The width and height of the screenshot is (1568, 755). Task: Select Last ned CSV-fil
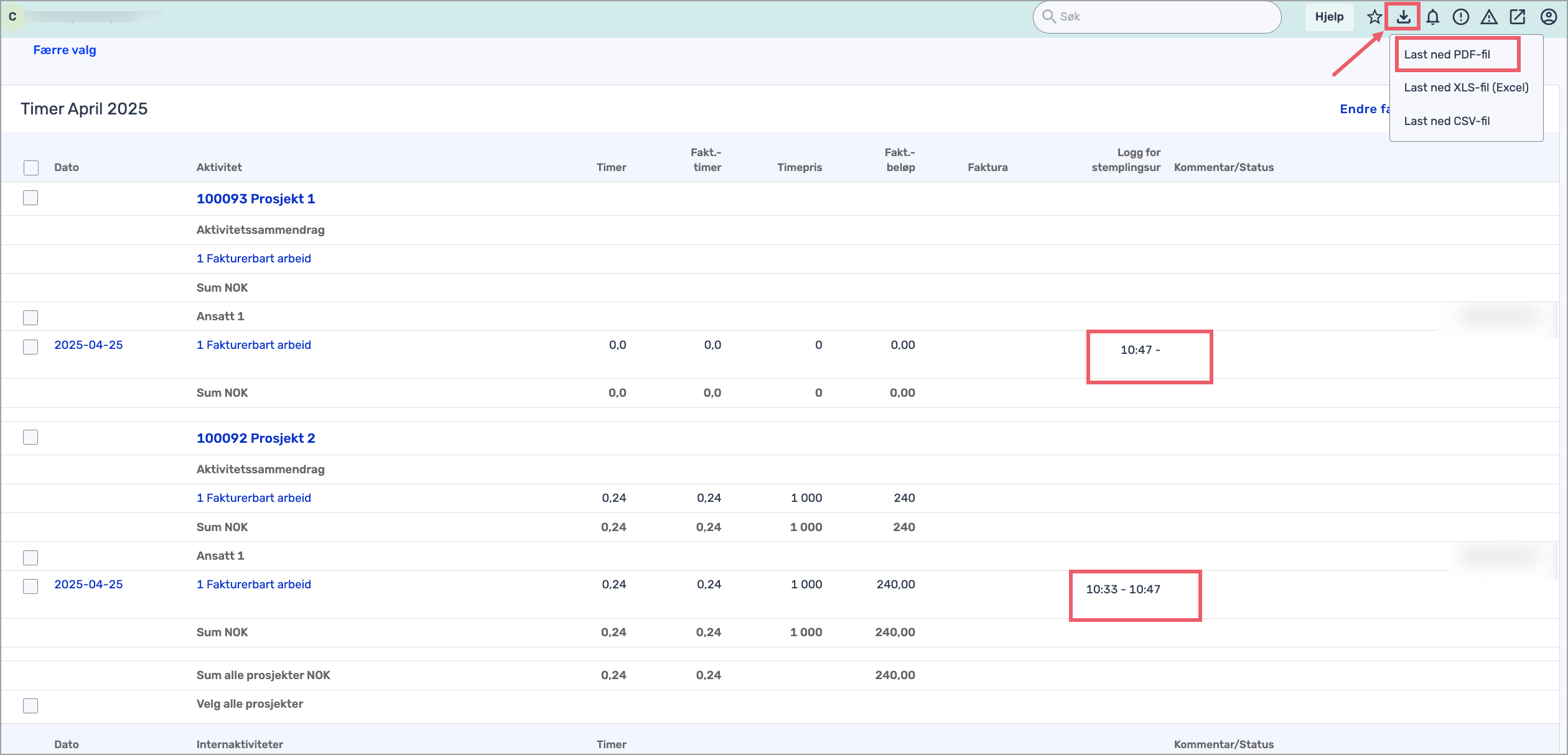point(1447,121)
